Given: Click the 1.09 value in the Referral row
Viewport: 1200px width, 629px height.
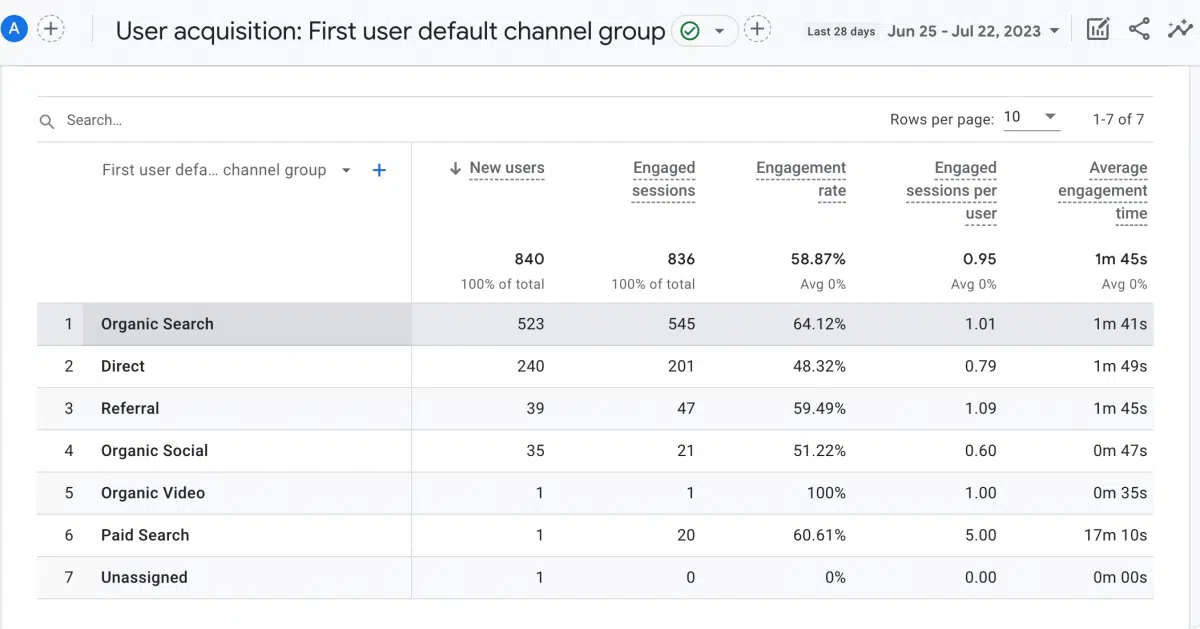Looking at the screenshot, I should (981, 408).
